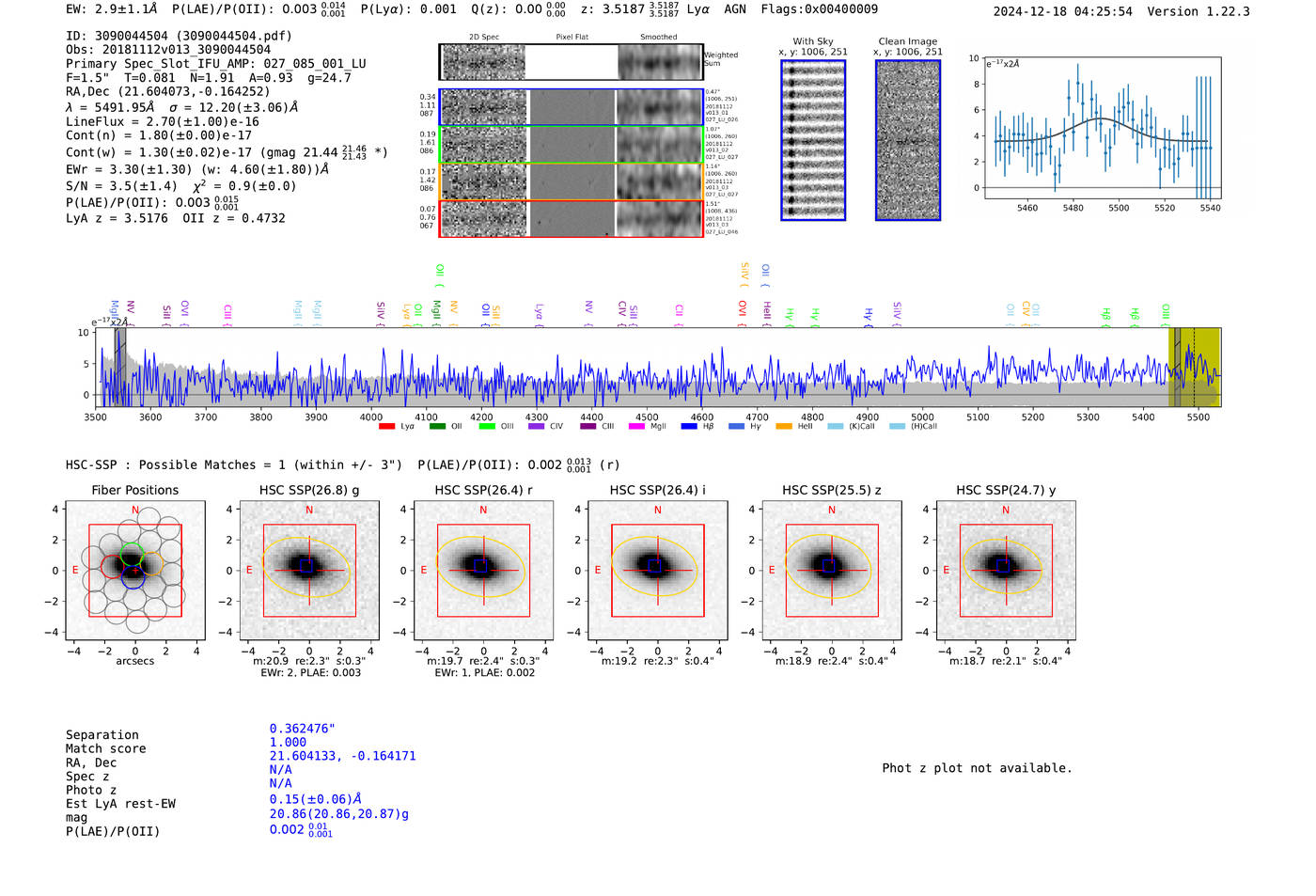Click the Weighted Sum 2D spectrum row
Screen dimensions: 1316x896
[571, 62]
